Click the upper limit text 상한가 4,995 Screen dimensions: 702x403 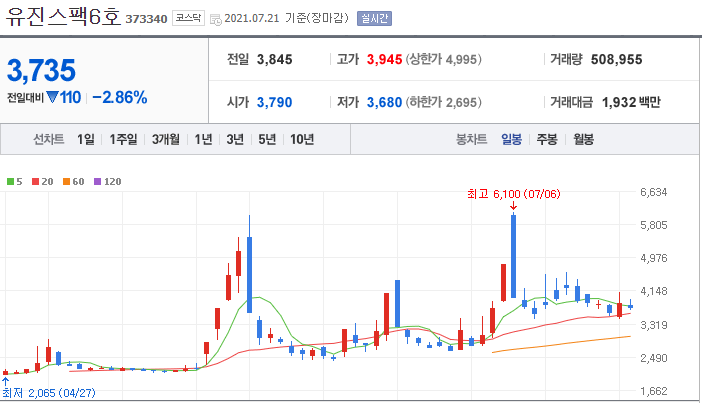[444, 59]
